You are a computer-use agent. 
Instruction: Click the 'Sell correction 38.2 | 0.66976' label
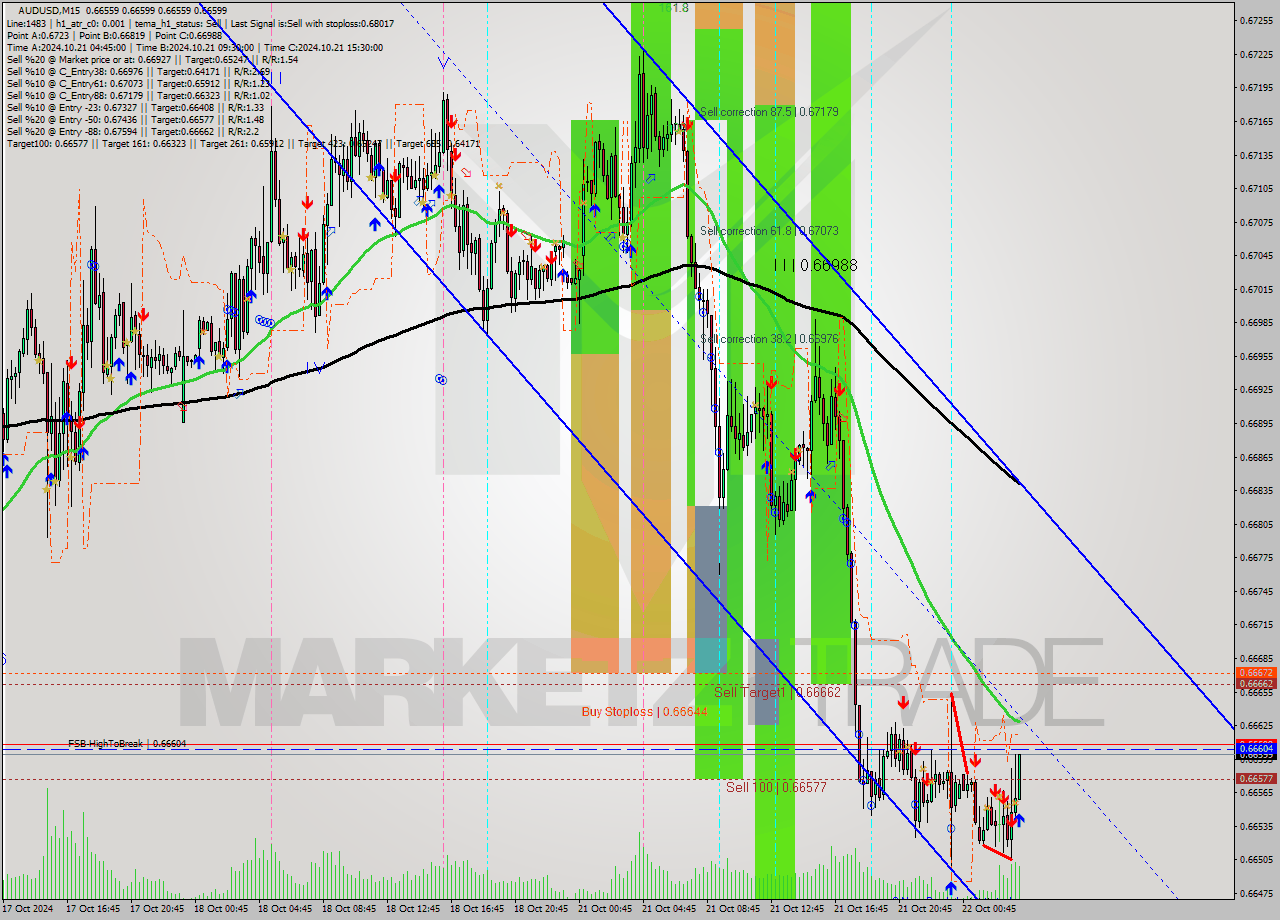coord(769,339)
